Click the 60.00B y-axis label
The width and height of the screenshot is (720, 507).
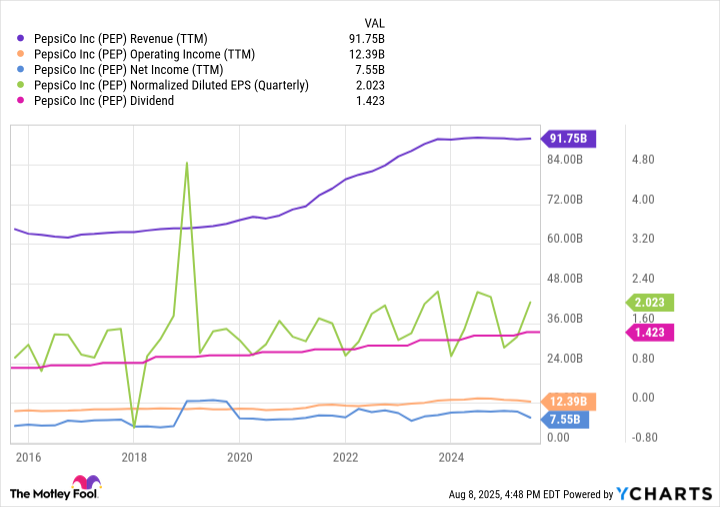[565, 239]
